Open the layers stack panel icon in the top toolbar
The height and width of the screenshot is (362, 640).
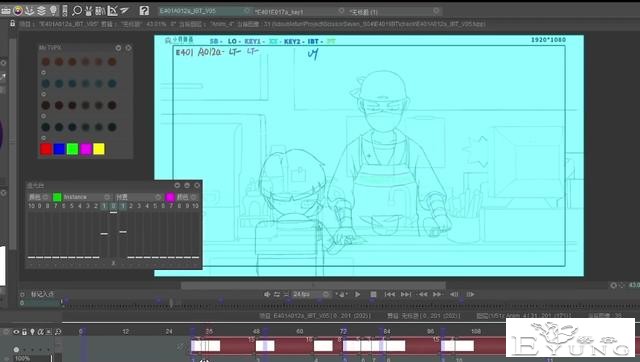pos(41,11)
